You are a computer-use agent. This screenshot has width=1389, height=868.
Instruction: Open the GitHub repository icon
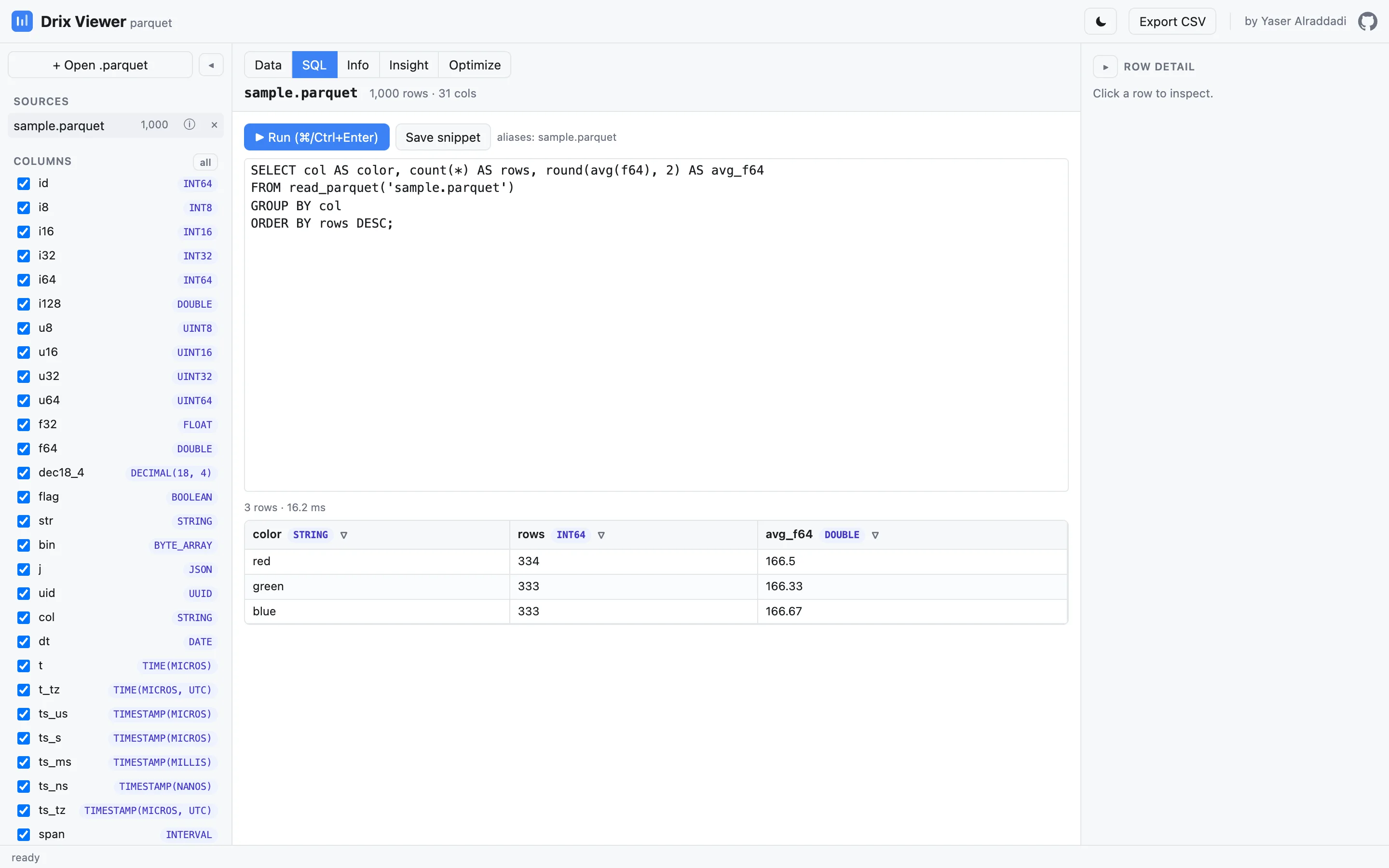(x=1367, y=21)
